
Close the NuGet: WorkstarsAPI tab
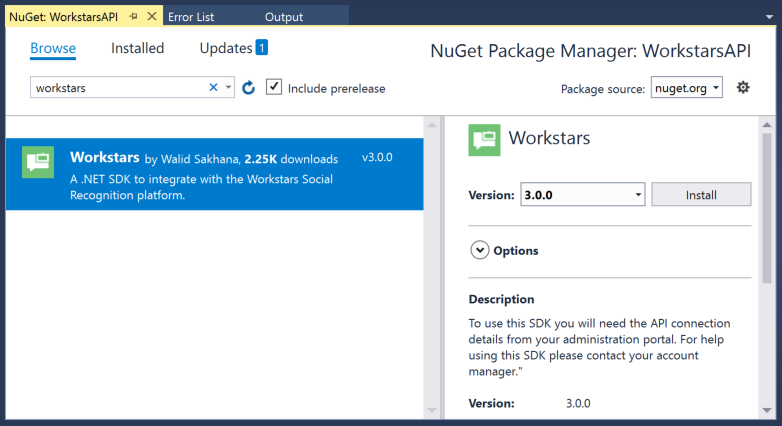[152, 16]
